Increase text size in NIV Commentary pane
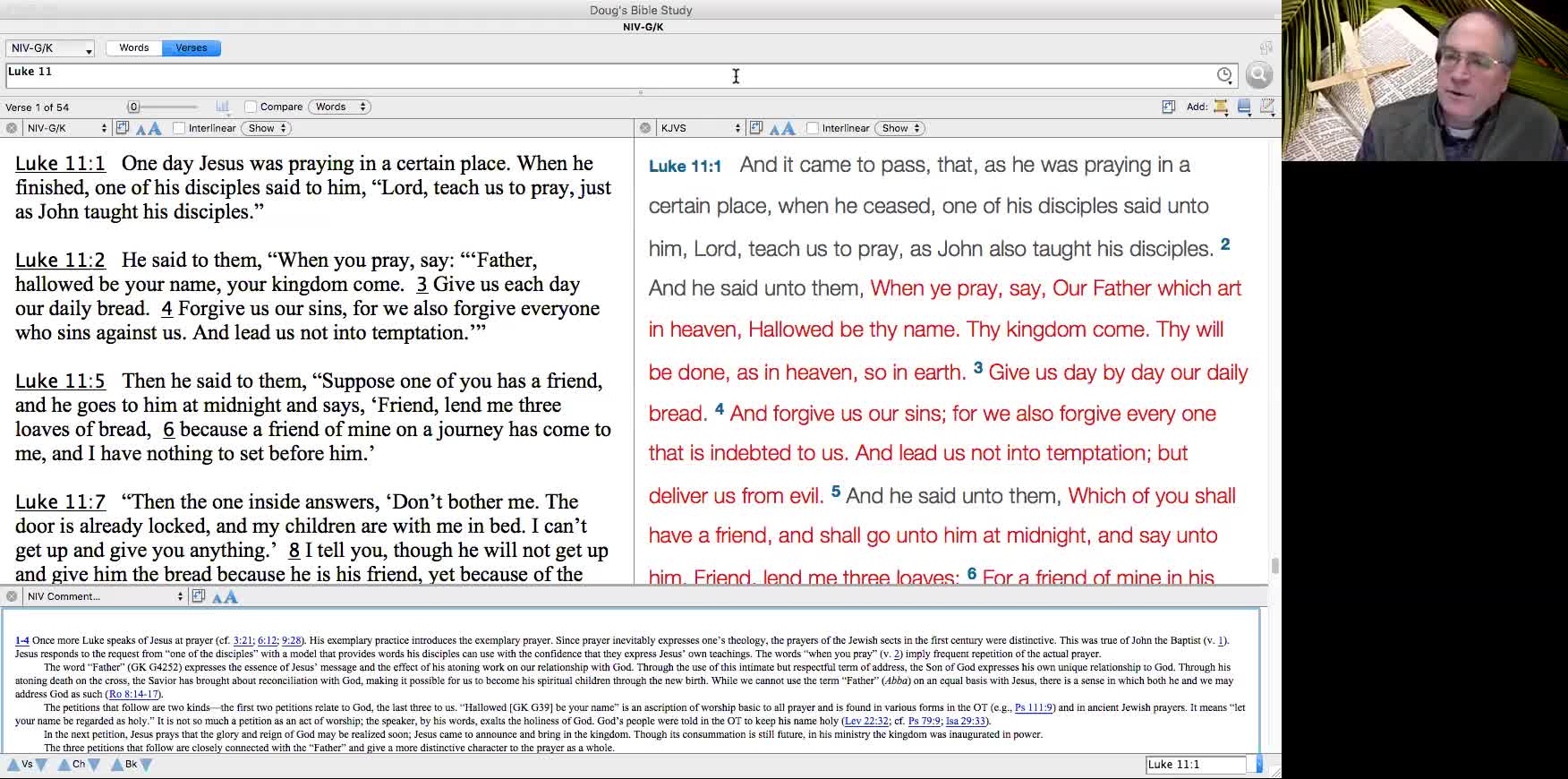Viewport: 1568px width, 779px height. 231,596
